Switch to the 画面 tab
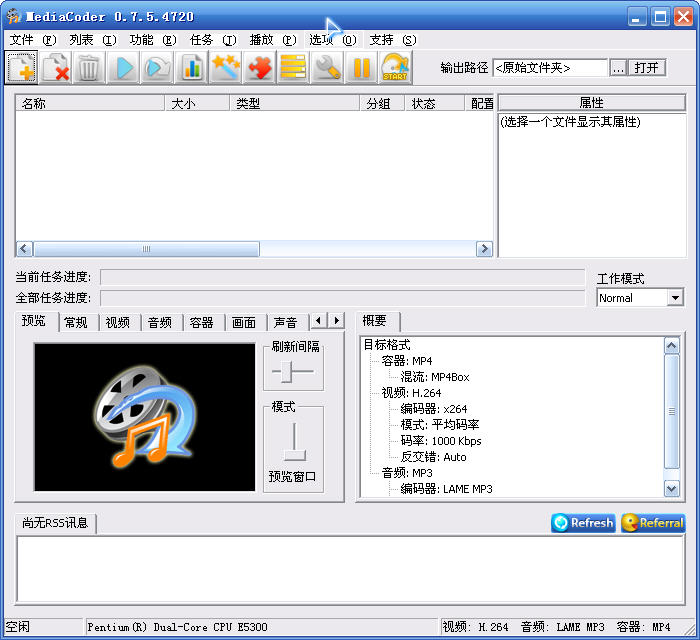Image resolution: width=700 pixels, height=640 pixels. click(243, 323)
